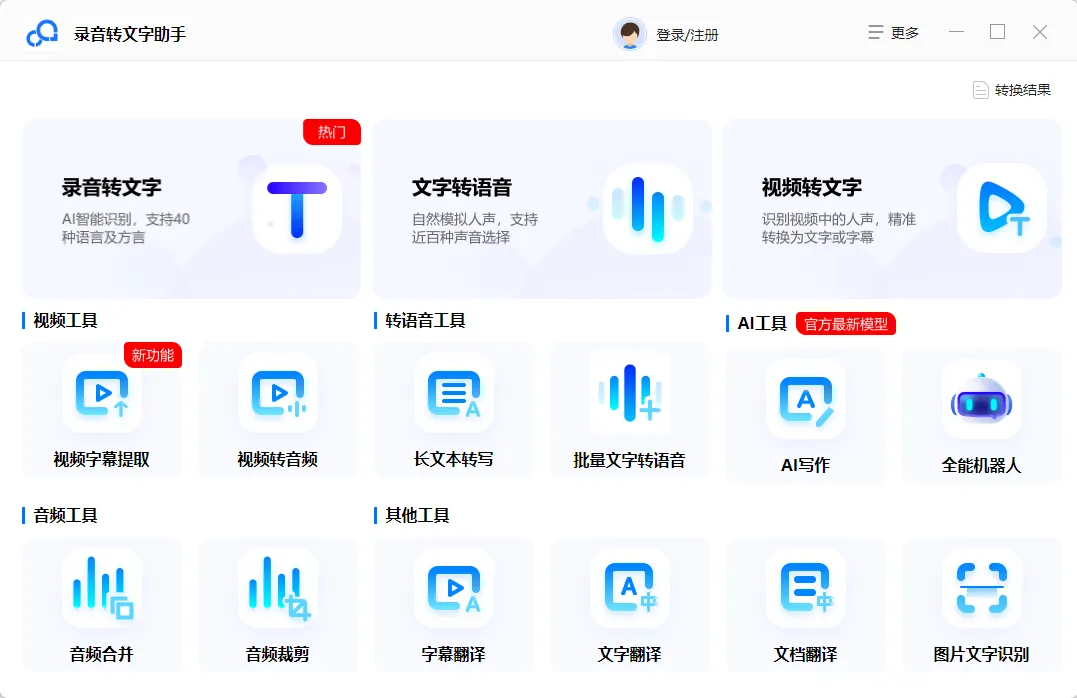Click the 视频转文字 title text
This screenshot has height=698, width=1077.
point(812,188)
